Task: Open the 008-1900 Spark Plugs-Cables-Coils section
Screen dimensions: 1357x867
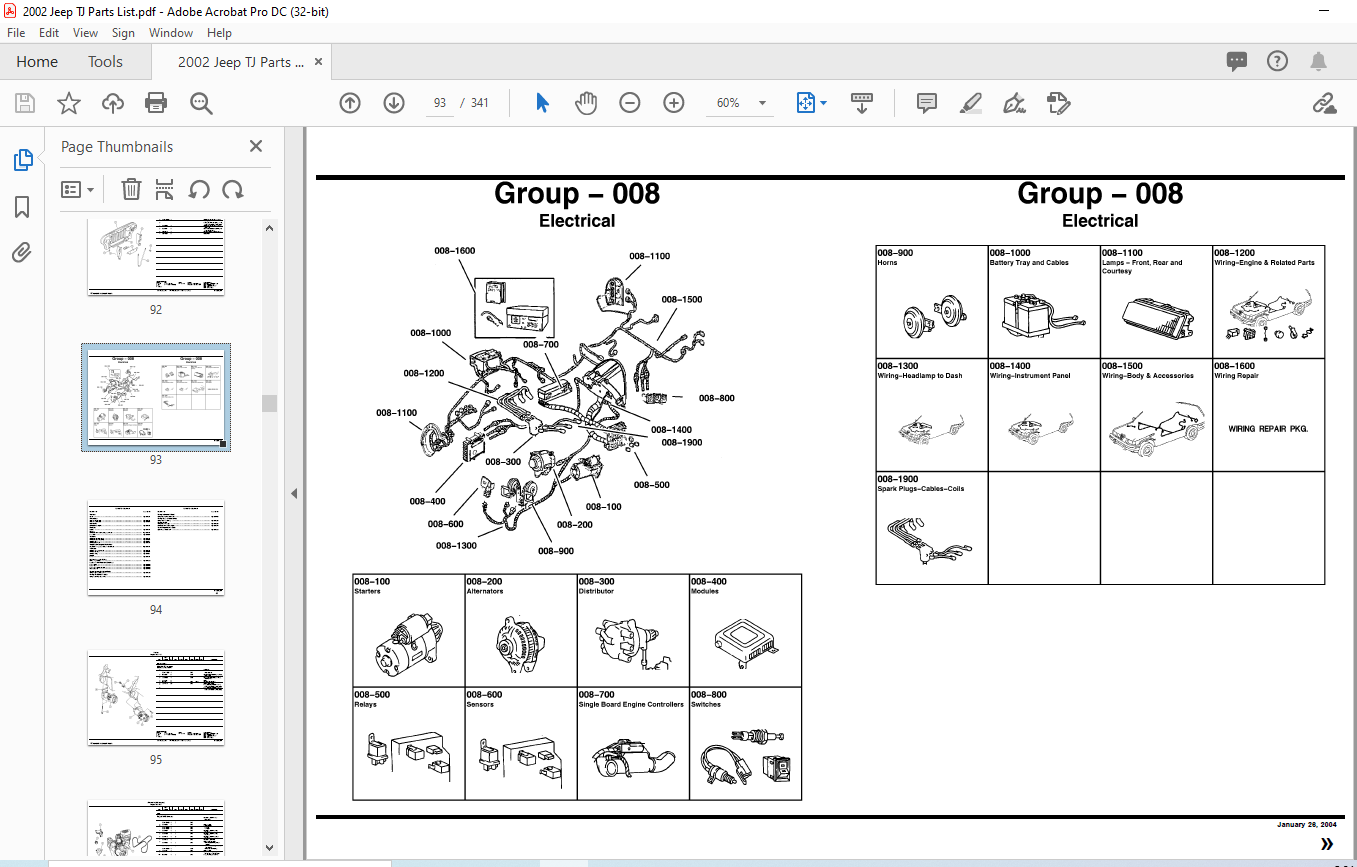Action: click(x=932, y=528)
